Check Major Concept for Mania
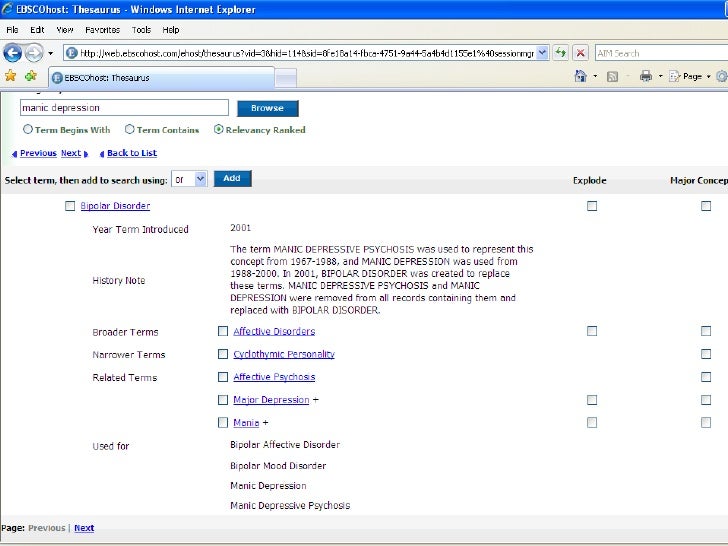 (x=706, y=422)
